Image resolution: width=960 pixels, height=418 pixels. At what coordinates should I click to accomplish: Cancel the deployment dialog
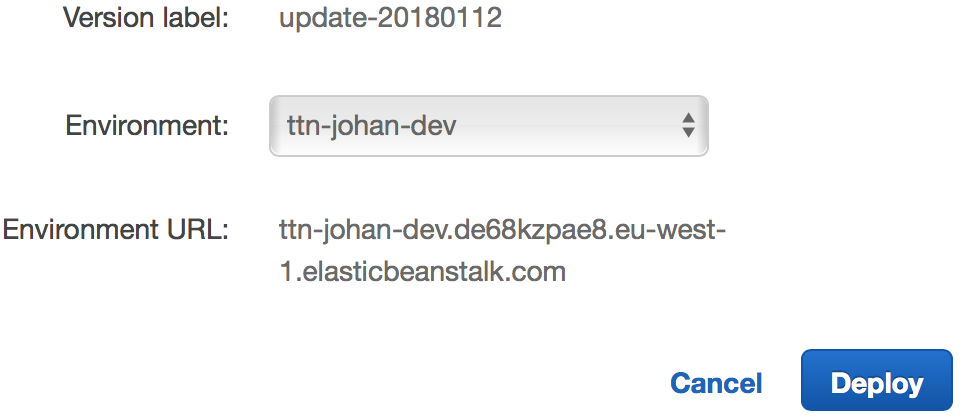tap(716, 383)
